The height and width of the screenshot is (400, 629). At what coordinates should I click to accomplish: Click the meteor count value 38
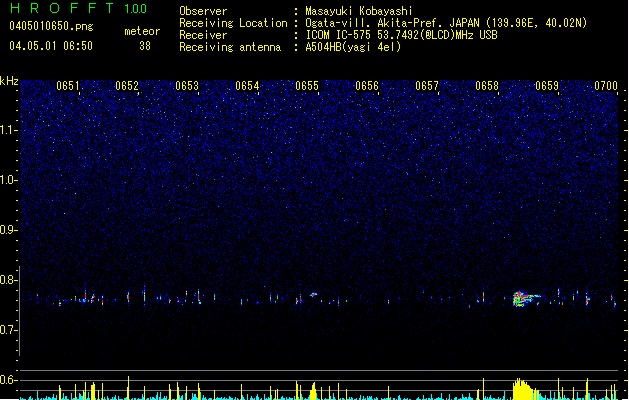point(145,46)
